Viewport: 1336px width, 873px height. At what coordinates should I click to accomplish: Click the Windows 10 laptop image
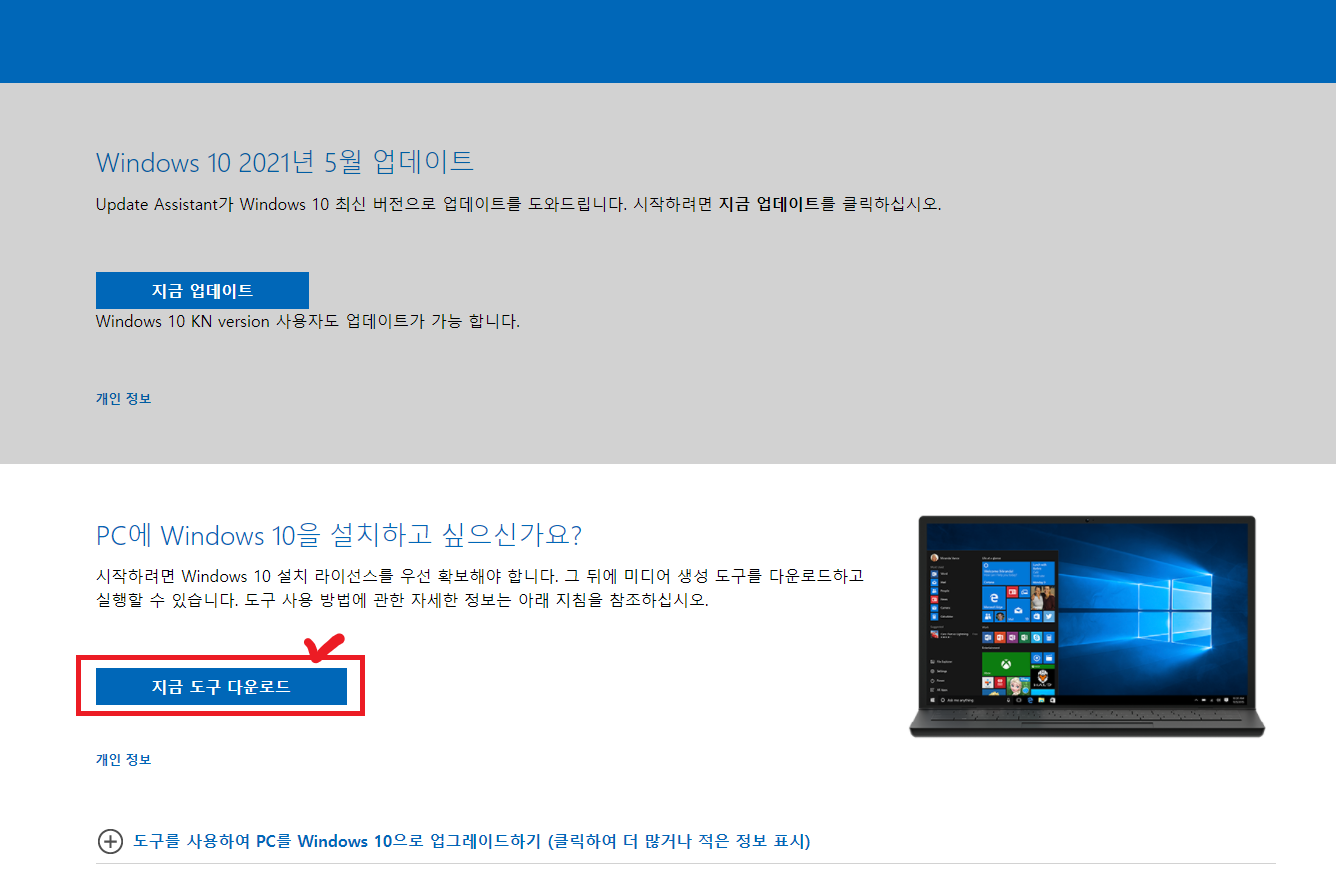click(1086, 627)
